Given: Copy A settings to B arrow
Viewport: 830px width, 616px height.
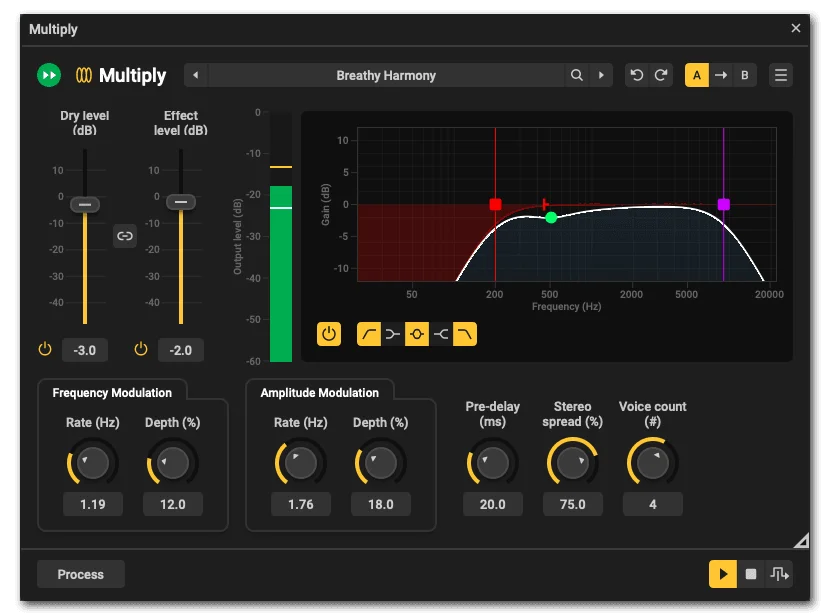Looking at the screenshot, I should (720, 75).
